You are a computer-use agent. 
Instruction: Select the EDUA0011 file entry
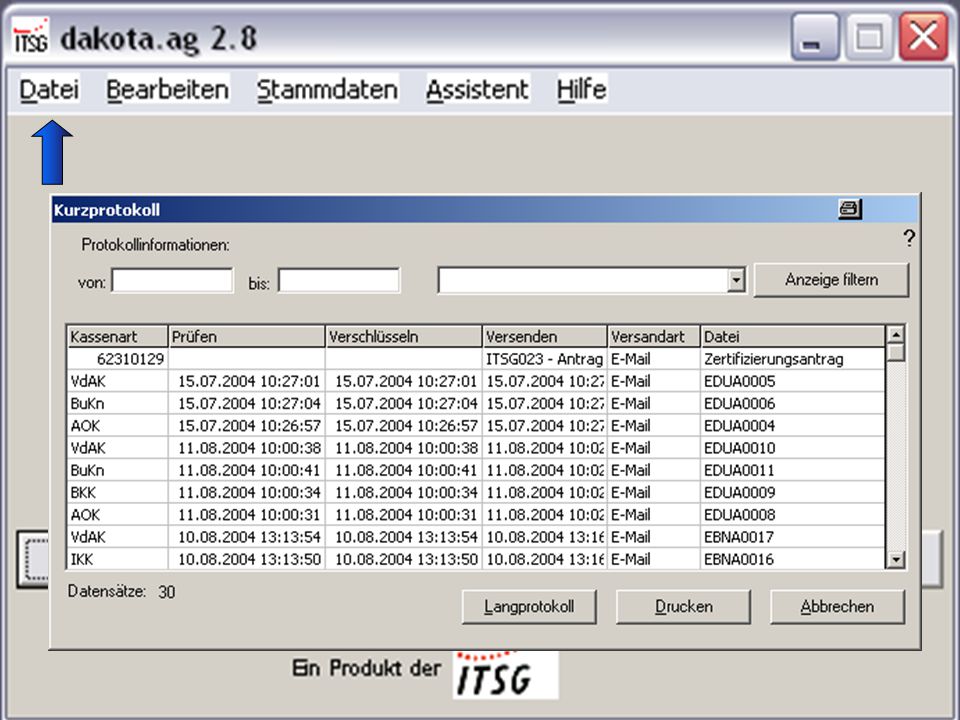coord(793,470)
